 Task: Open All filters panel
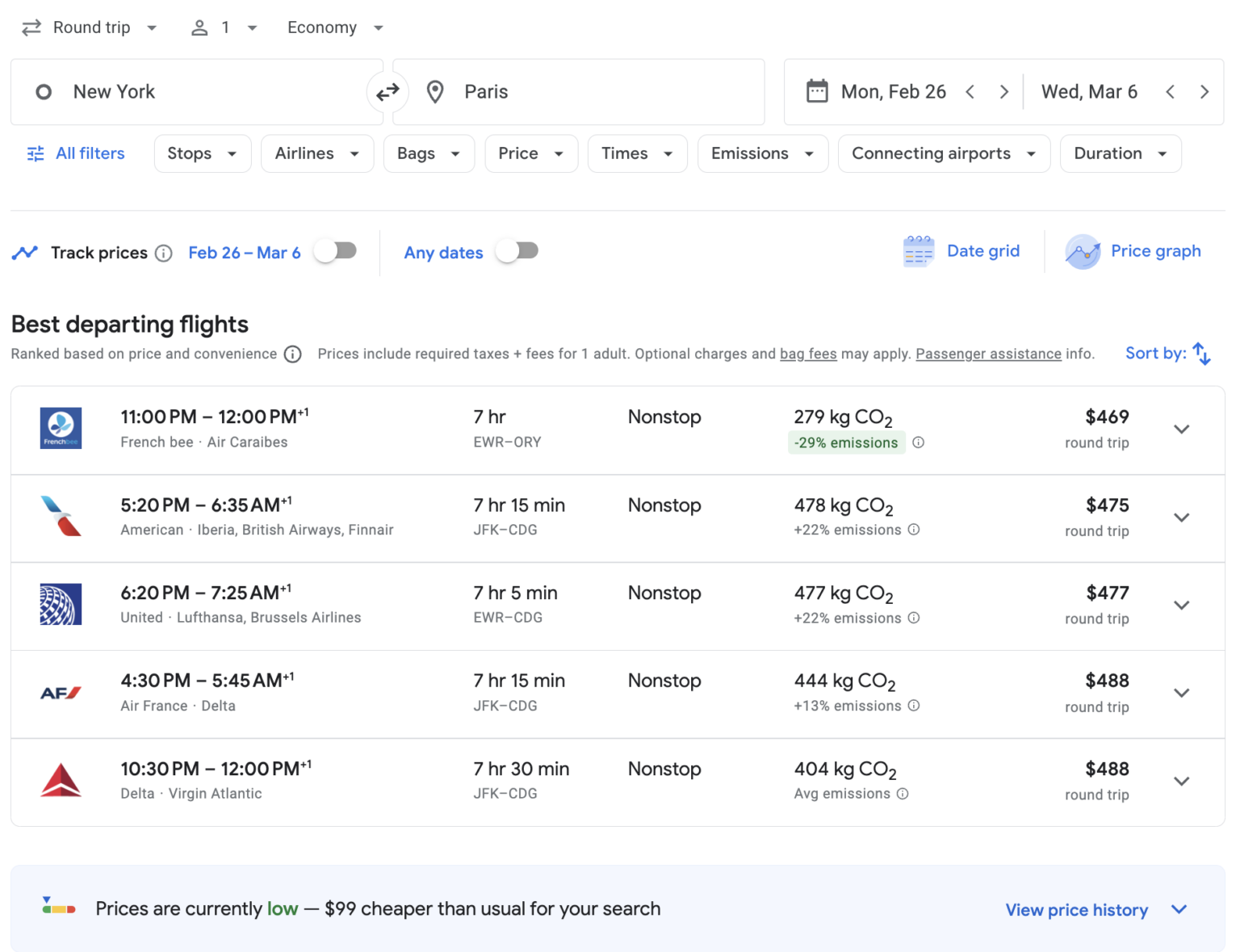coord(75,153)
